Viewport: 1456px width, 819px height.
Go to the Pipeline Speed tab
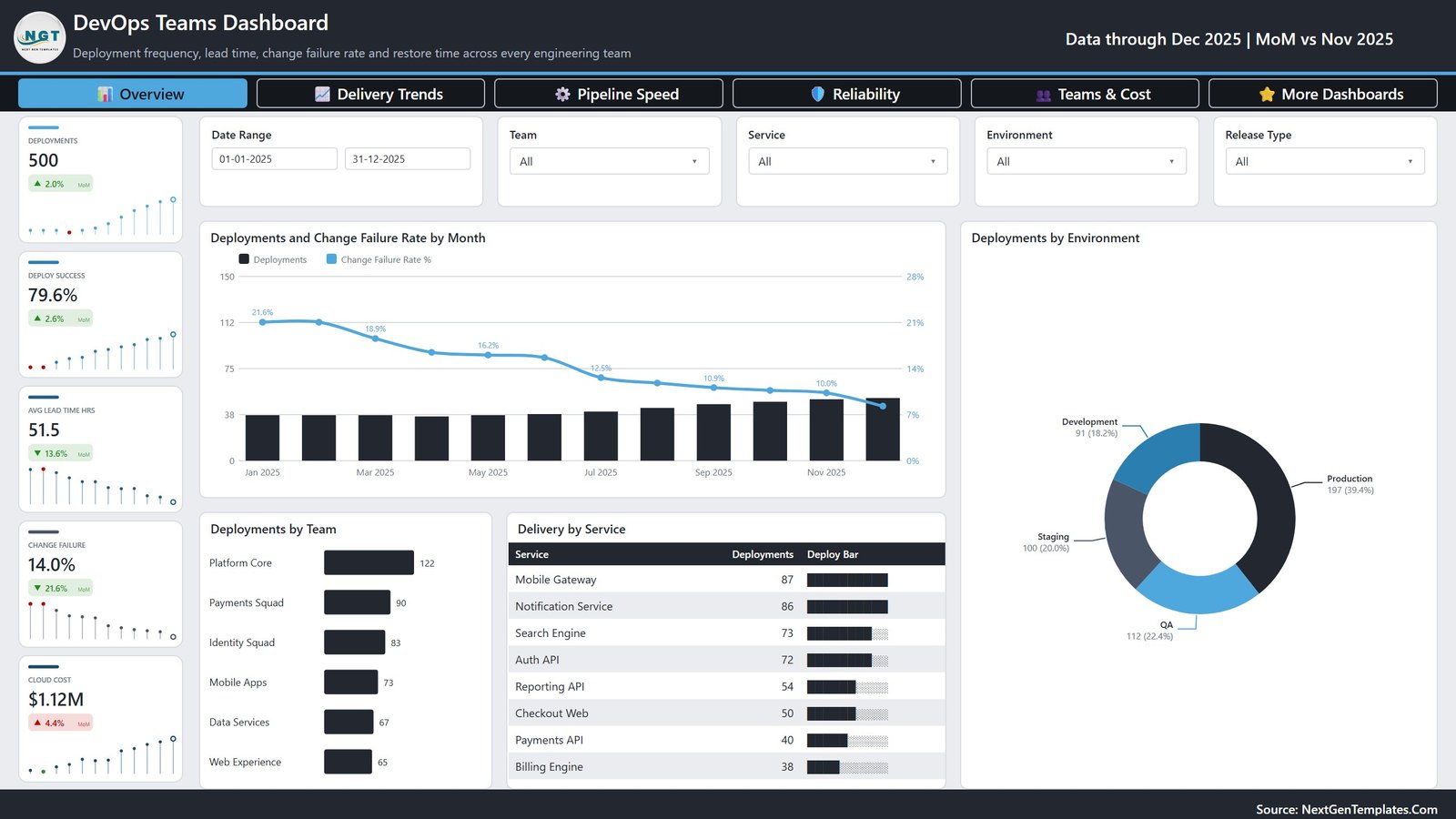(609, 94)
